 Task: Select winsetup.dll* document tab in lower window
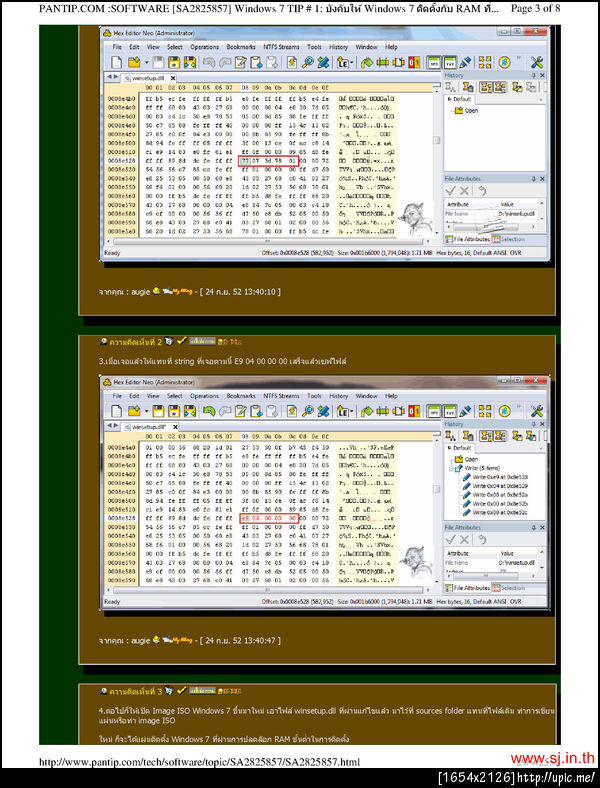tap(148, 427)
